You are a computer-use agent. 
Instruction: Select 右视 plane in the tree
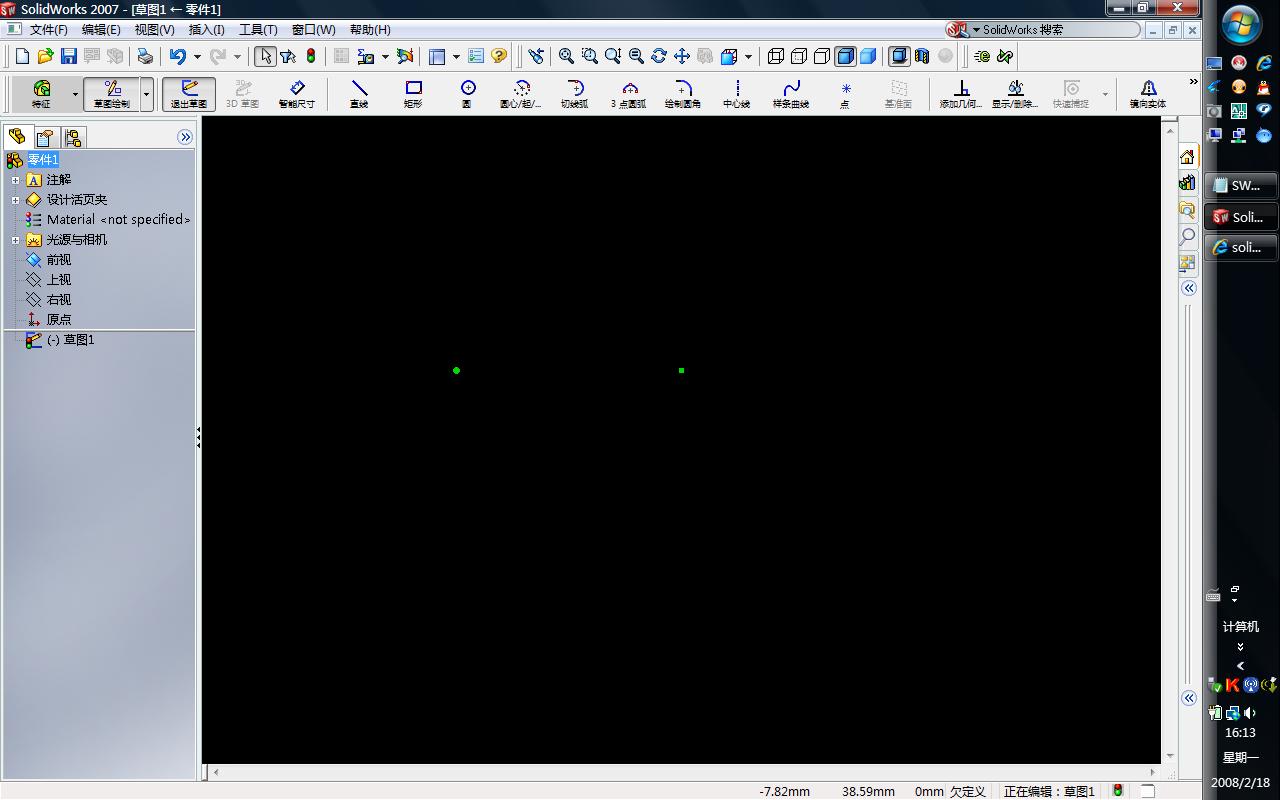[59, 300]
